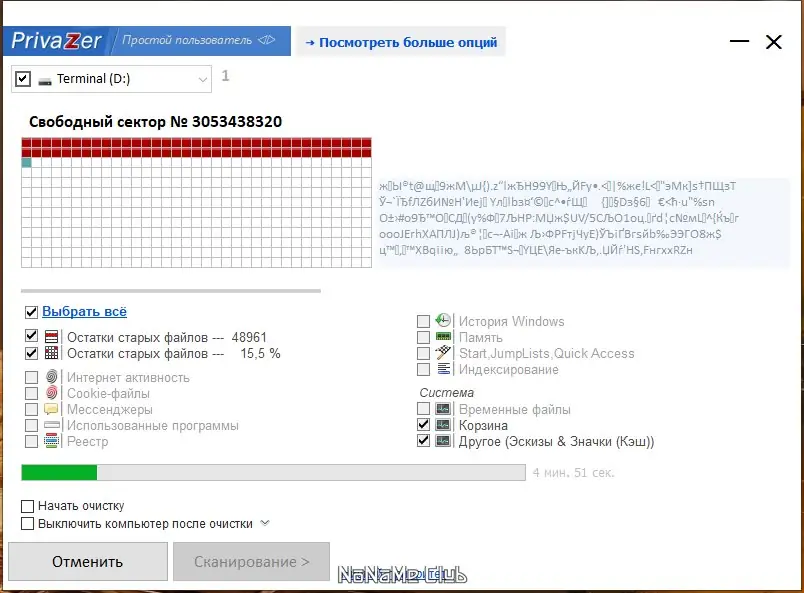Uncheck the Terminal (D:) drive checkbox
This screenshot has width=804, height=593.
[x=23, y=79]
